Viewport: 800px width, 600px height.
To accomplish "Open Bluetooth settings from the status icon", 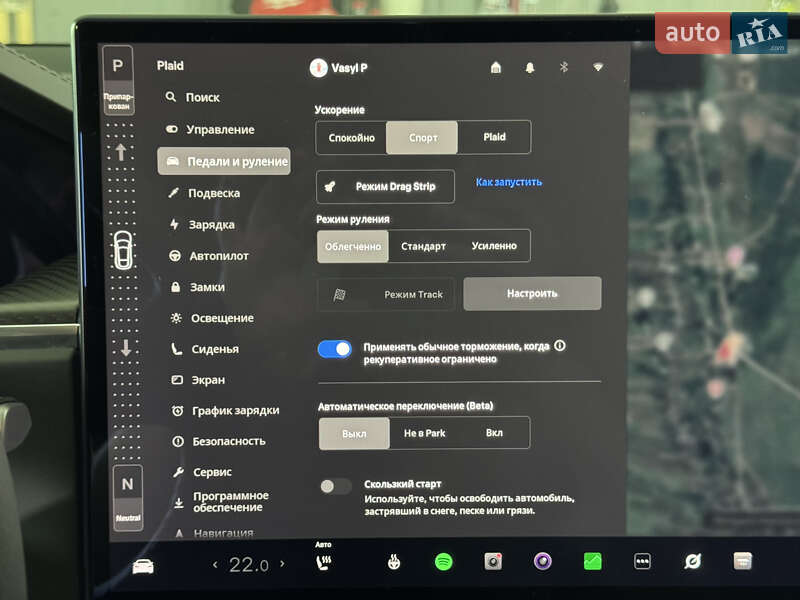I will pos(564,67).
